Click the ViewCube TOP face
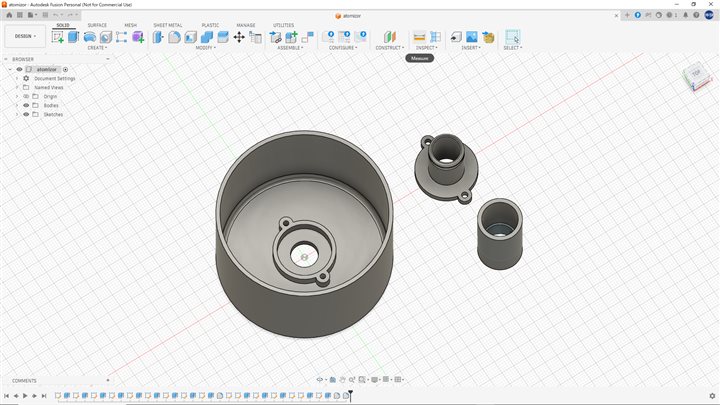The image size is (720, 405). 696,73
